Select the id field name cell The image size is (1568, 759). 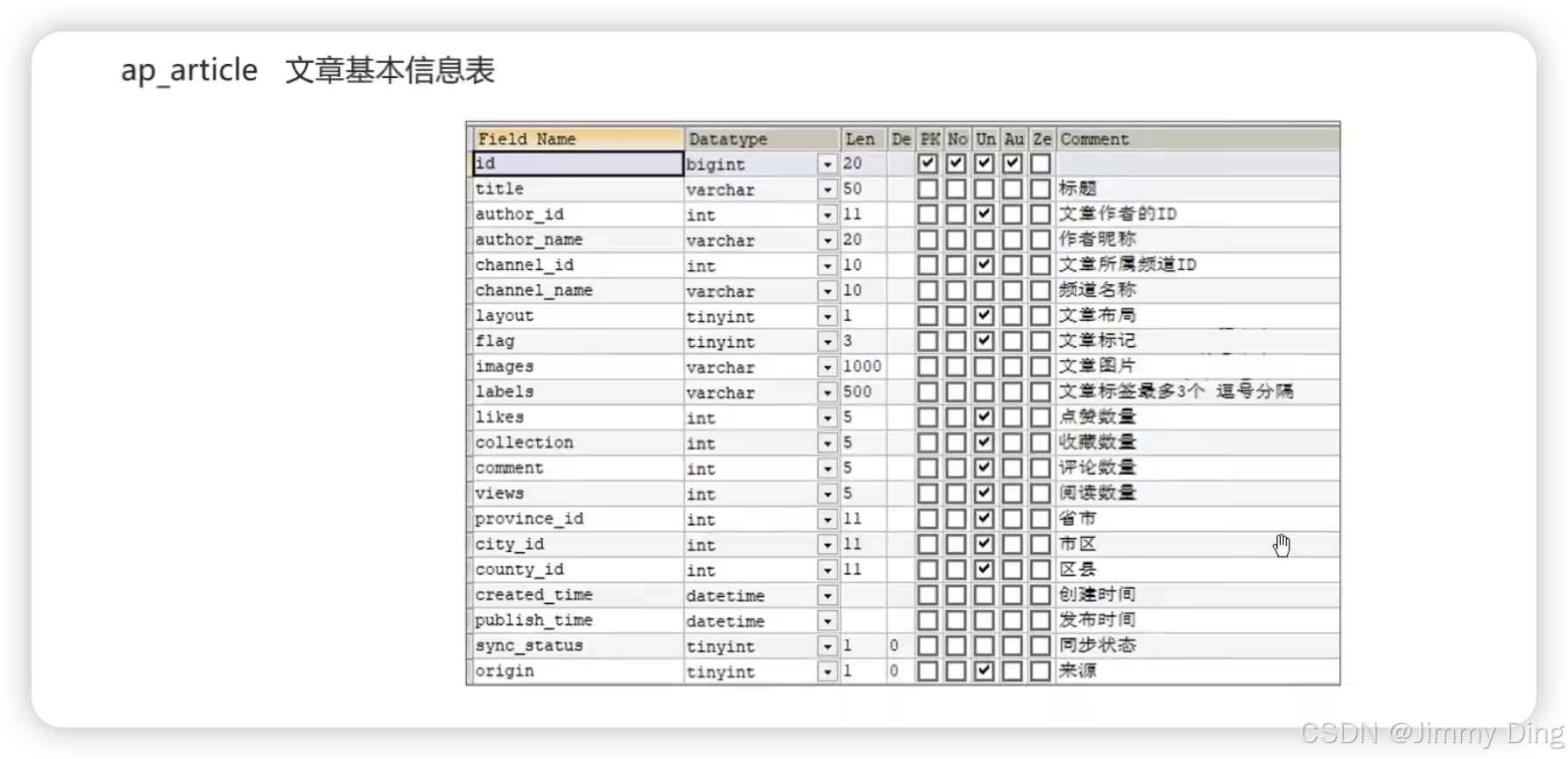point(578,163)
